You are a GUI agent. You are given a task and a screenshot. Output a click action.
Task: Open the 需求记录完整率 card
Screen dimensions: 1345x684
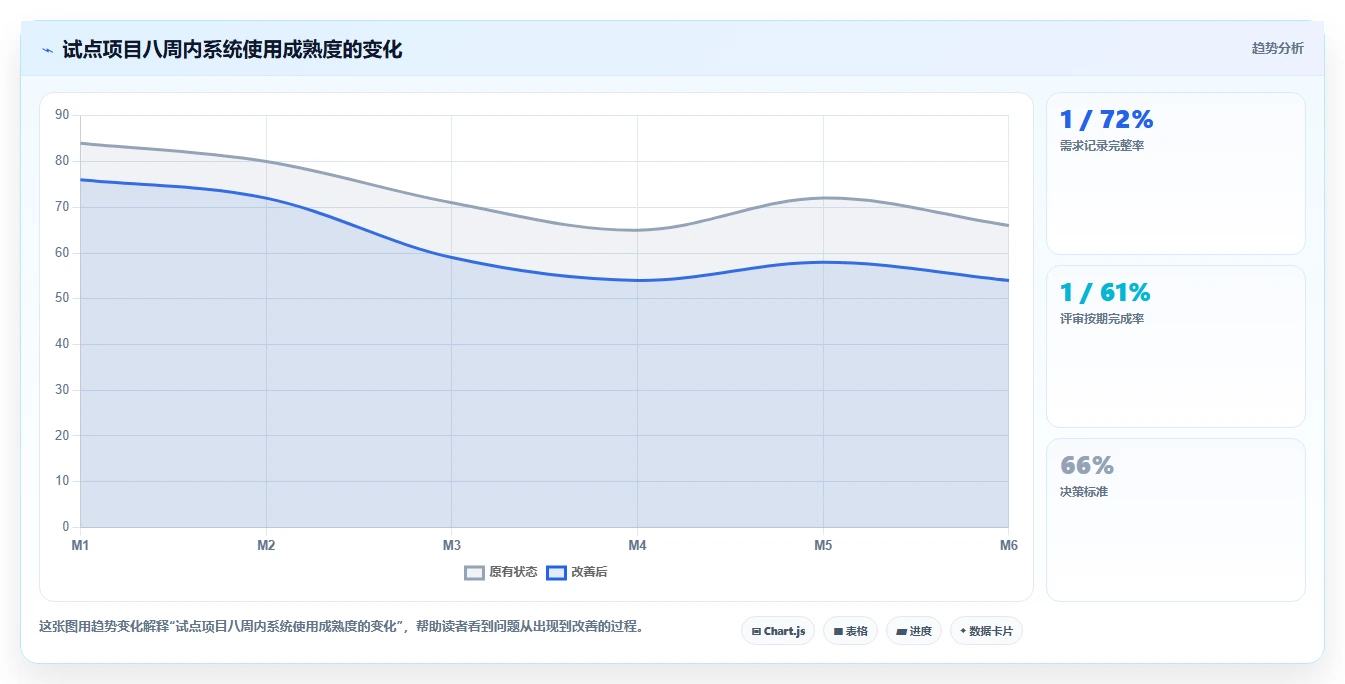point(1175,173)
